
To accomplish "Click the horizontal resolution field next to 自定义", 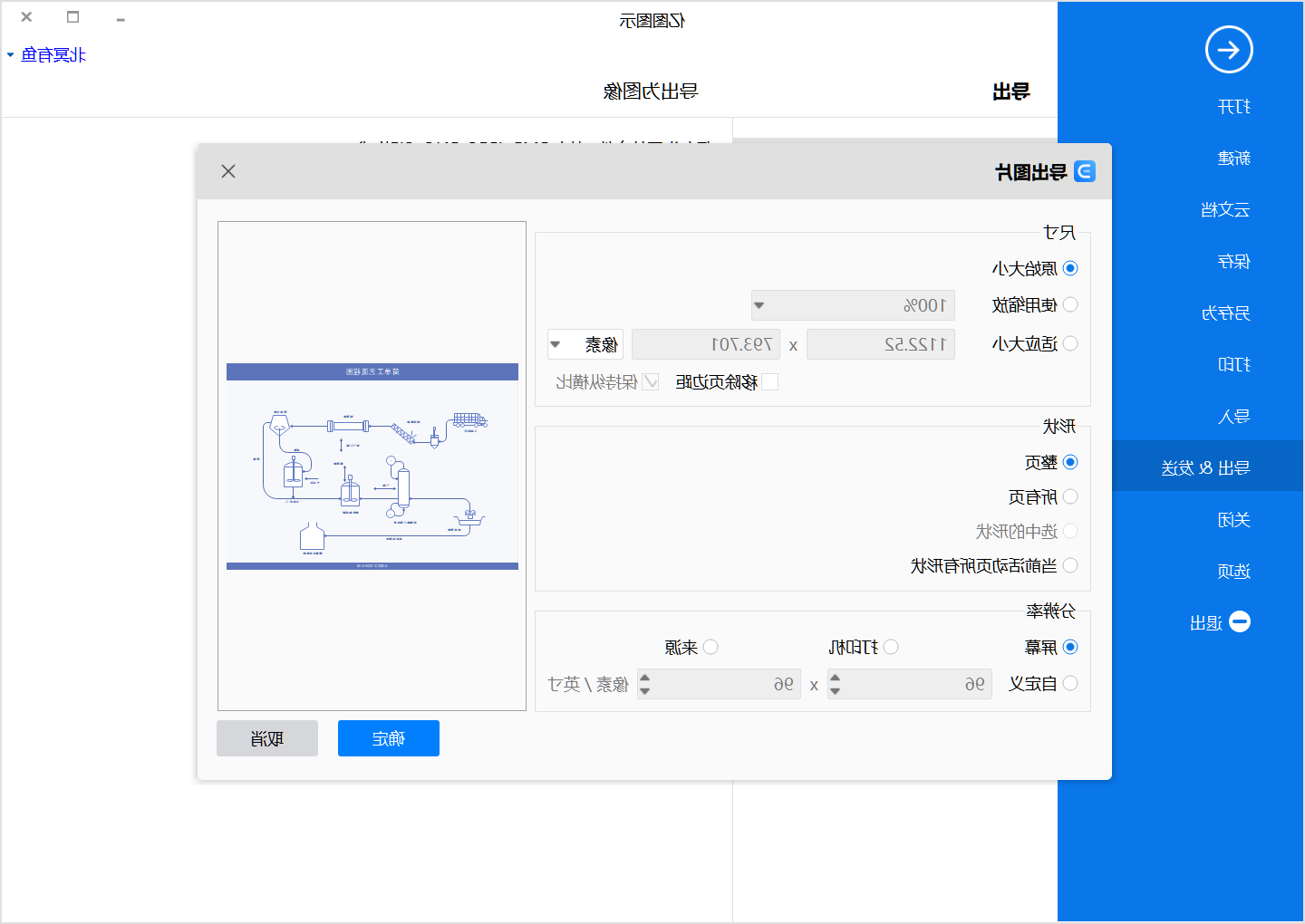I will (x=910, y=684).
